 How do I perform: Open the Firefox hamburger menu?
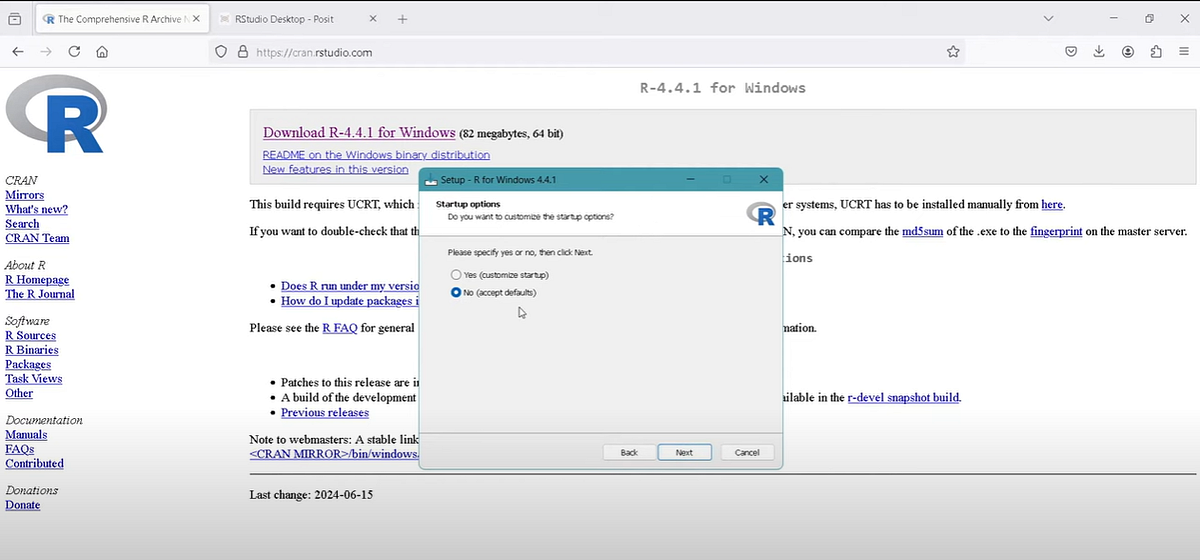pos(1184,52)
